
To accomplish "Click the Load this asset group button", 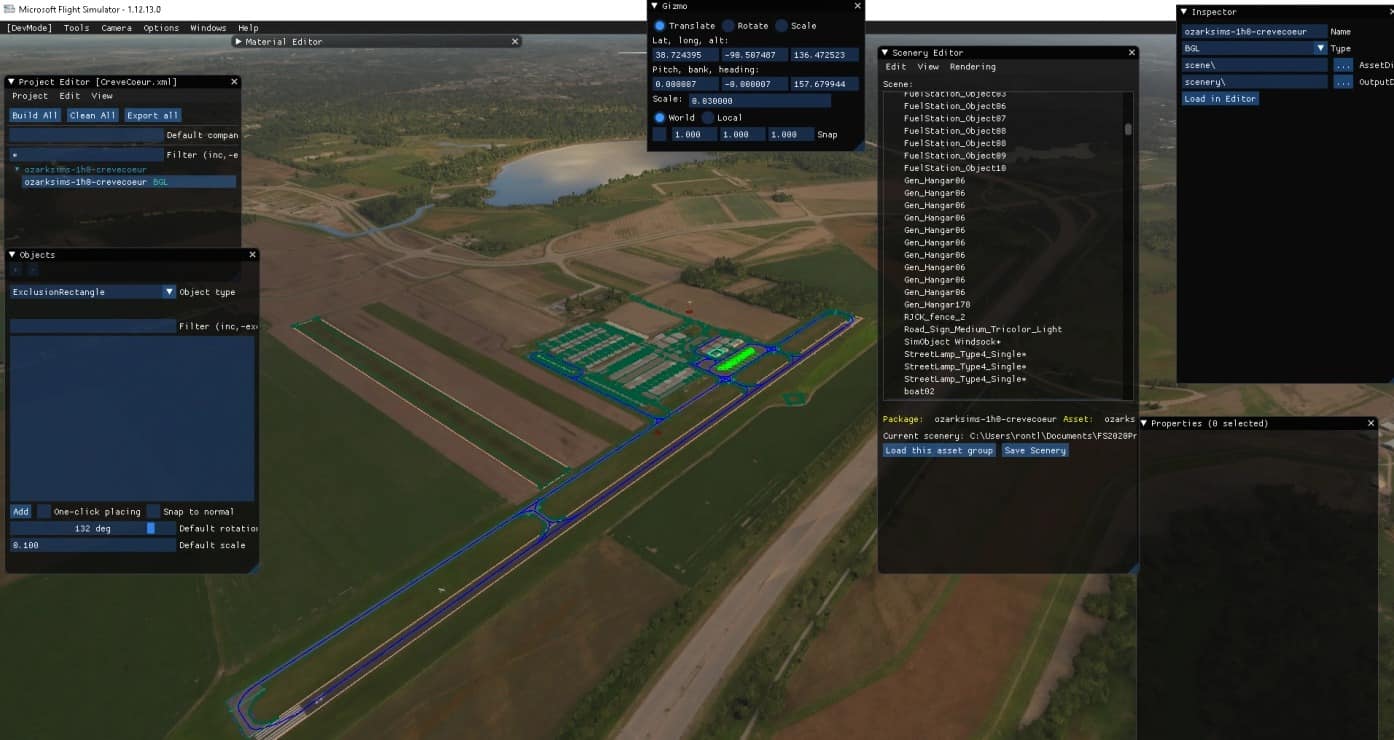I will click(938, 450).
